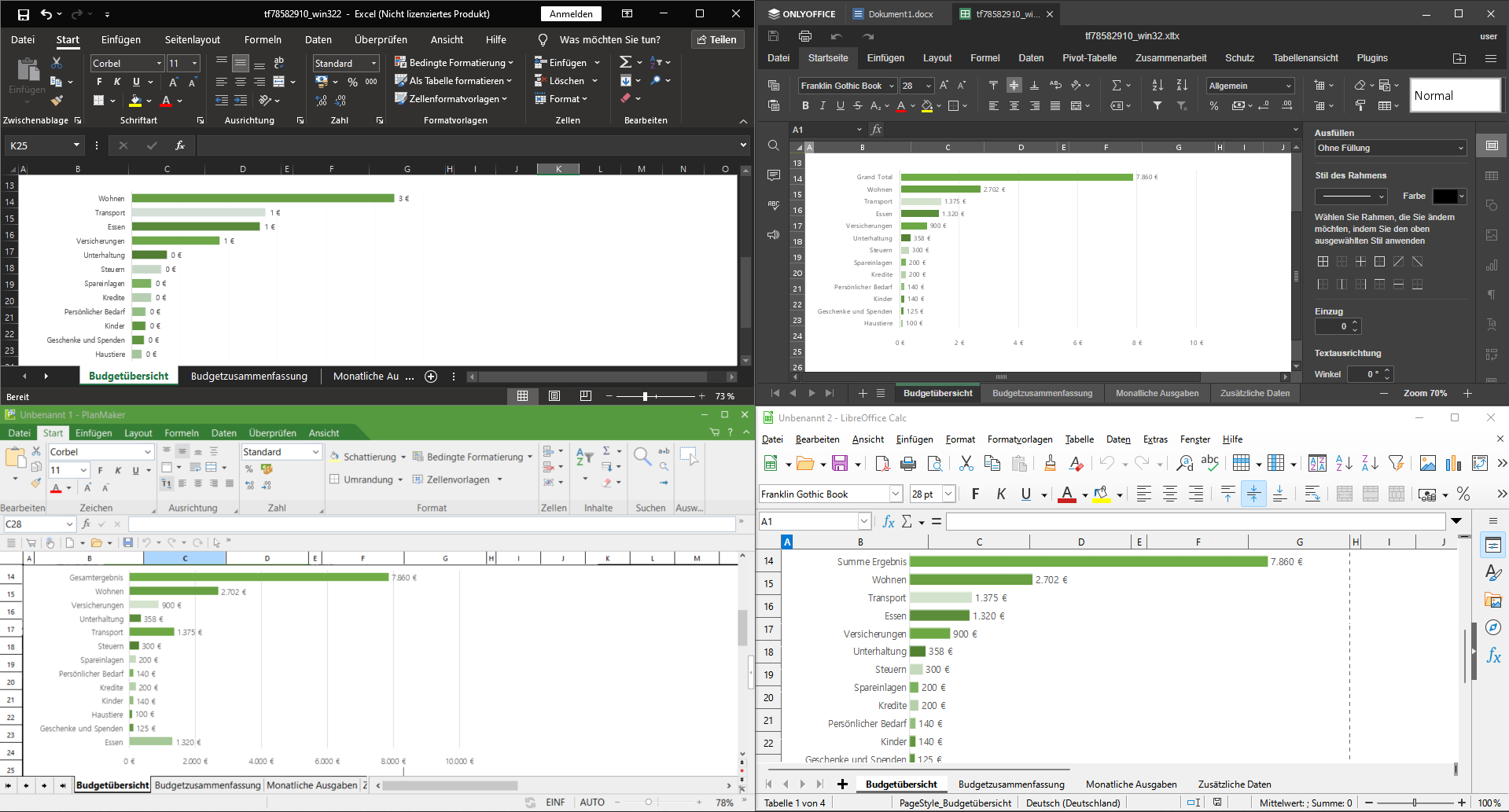This screenshot has width=1509, height=812.
Task: Click the filter funnel icon in ONLYOFFICE
Action: pos(1158,105)
